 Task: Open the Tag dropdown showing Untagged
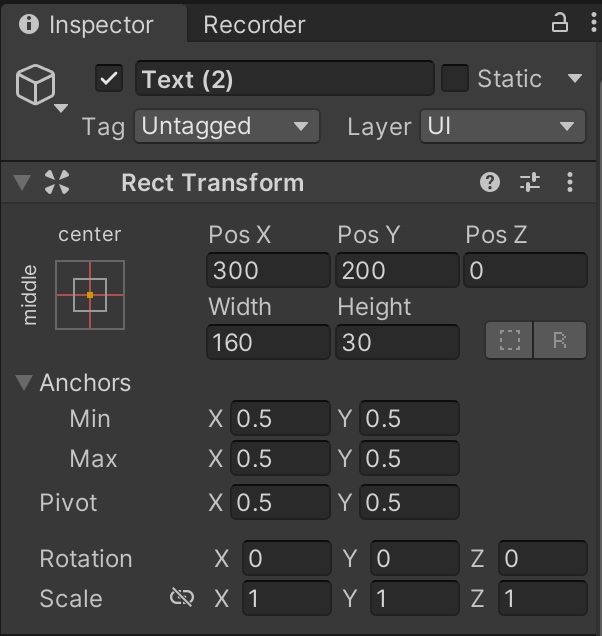tap(227, 127)
